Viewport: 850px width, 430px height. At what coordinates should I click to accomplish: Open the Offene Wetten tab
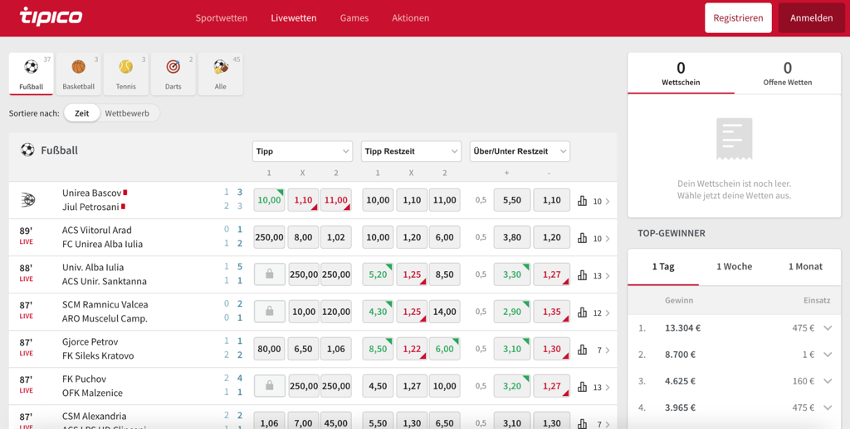(x=787, y=74)
